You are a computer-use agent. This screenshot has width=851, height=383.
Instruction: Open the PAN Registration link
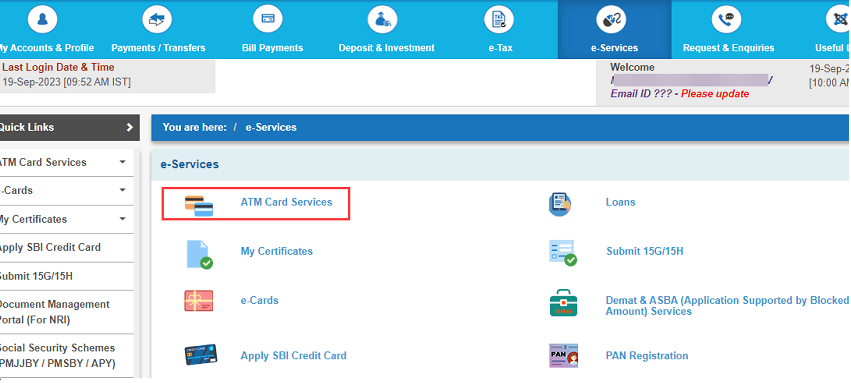coord(647,356)
